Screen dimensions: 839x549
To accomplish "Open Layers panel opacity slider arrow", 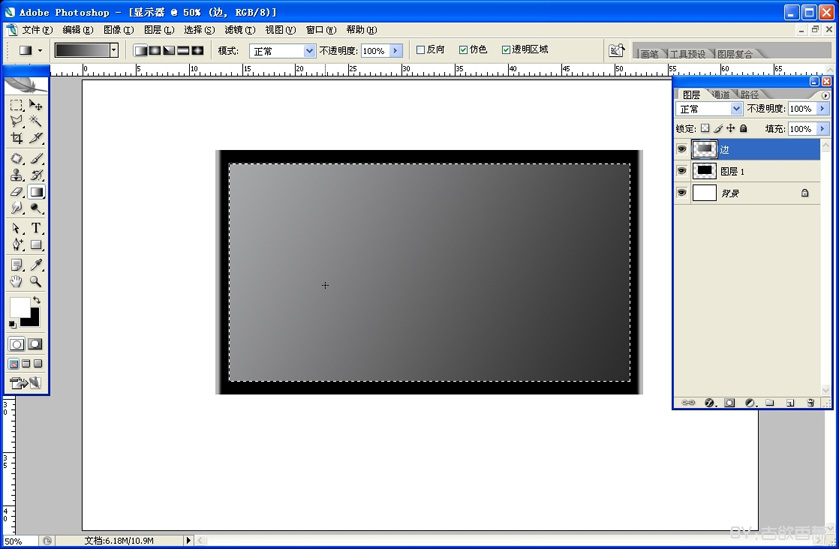I will pos(822,109).
